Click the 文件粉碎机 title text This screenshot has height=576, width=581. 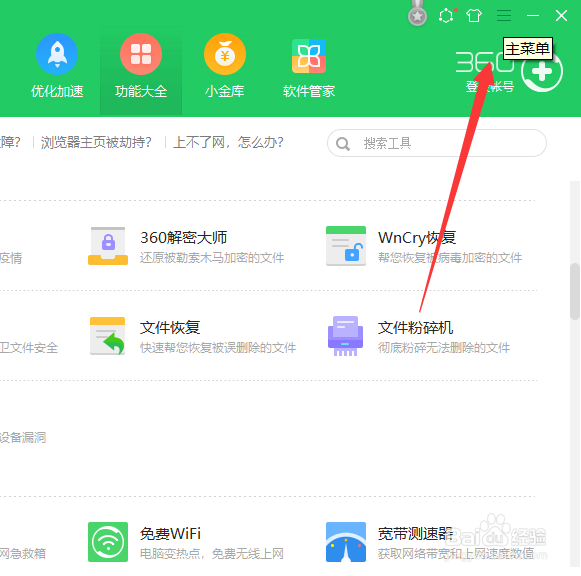click(x=415, y=328)
